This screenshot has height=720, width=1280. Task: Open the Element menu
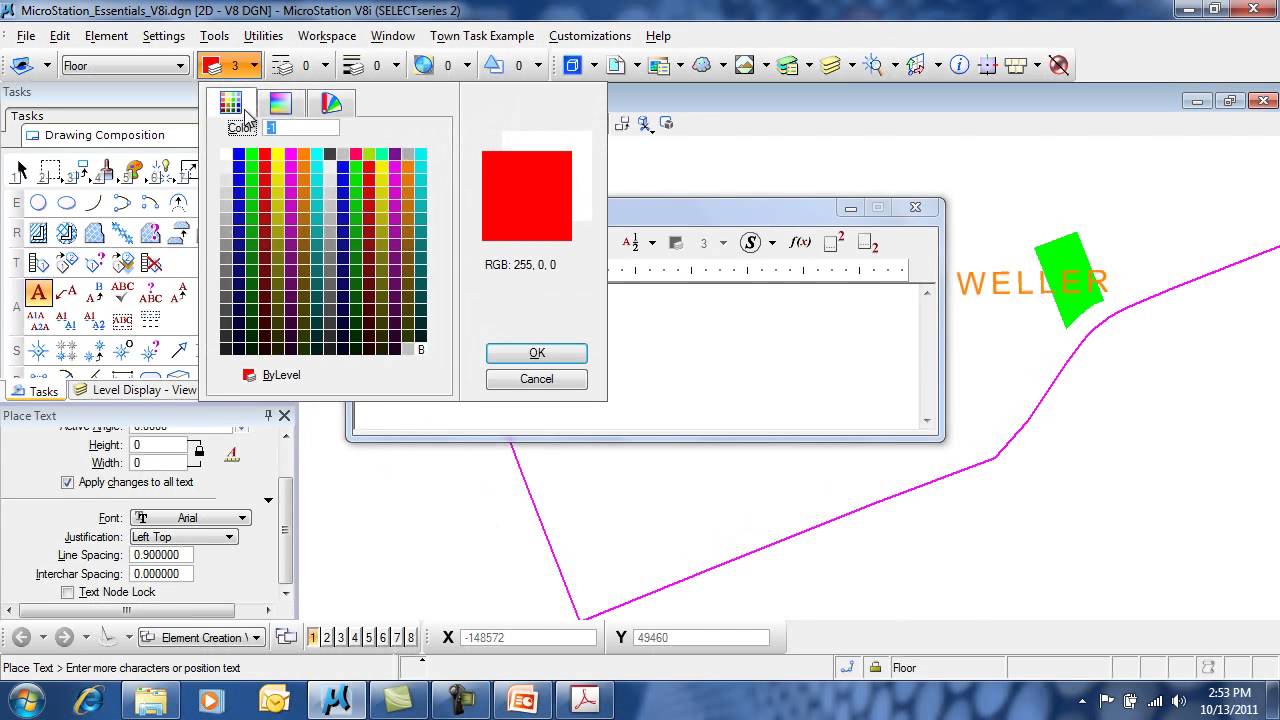106,36
